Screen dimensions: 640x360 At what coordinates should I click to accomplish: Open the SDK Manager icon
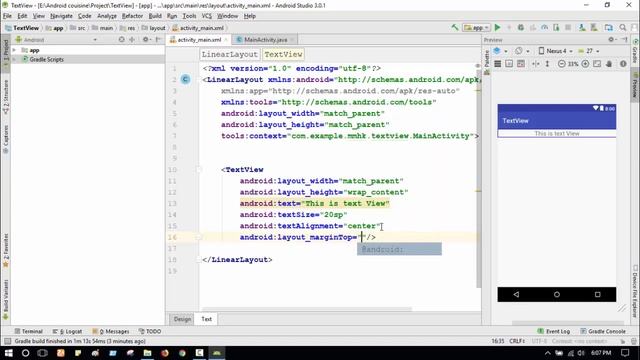pos(594,28)
